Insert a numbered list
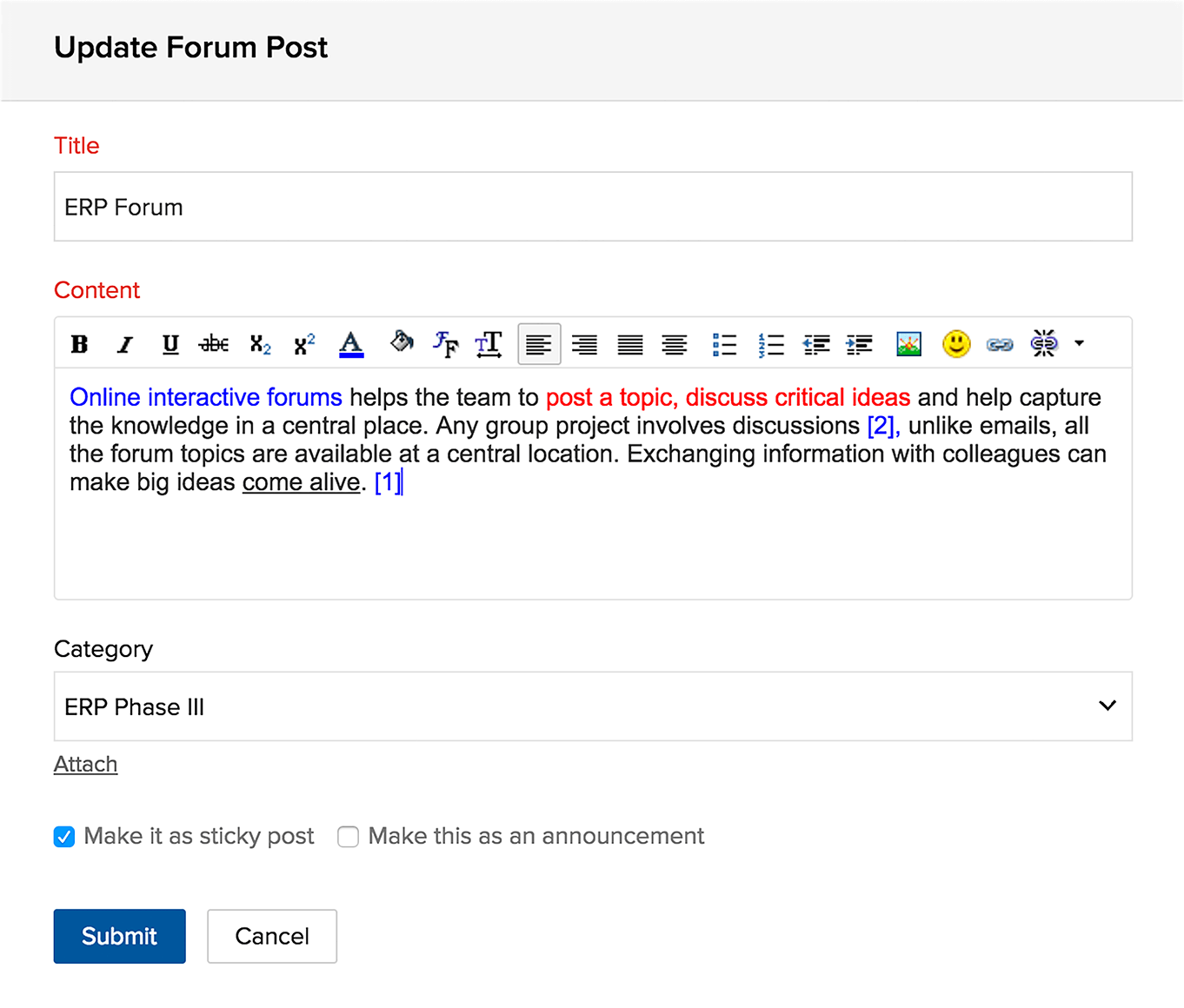 click(x=770, y=344)
